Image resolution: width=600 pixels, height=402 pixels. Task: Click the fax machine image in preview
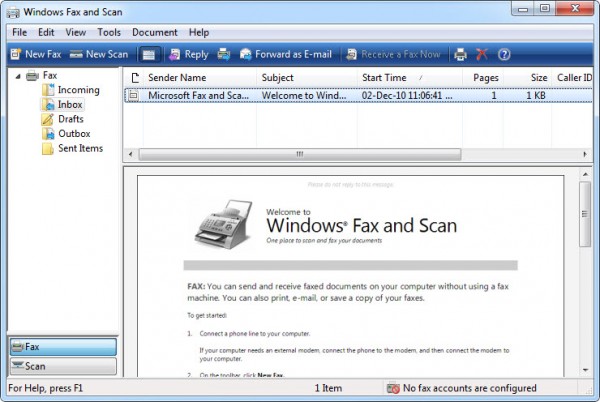point(223,224)
